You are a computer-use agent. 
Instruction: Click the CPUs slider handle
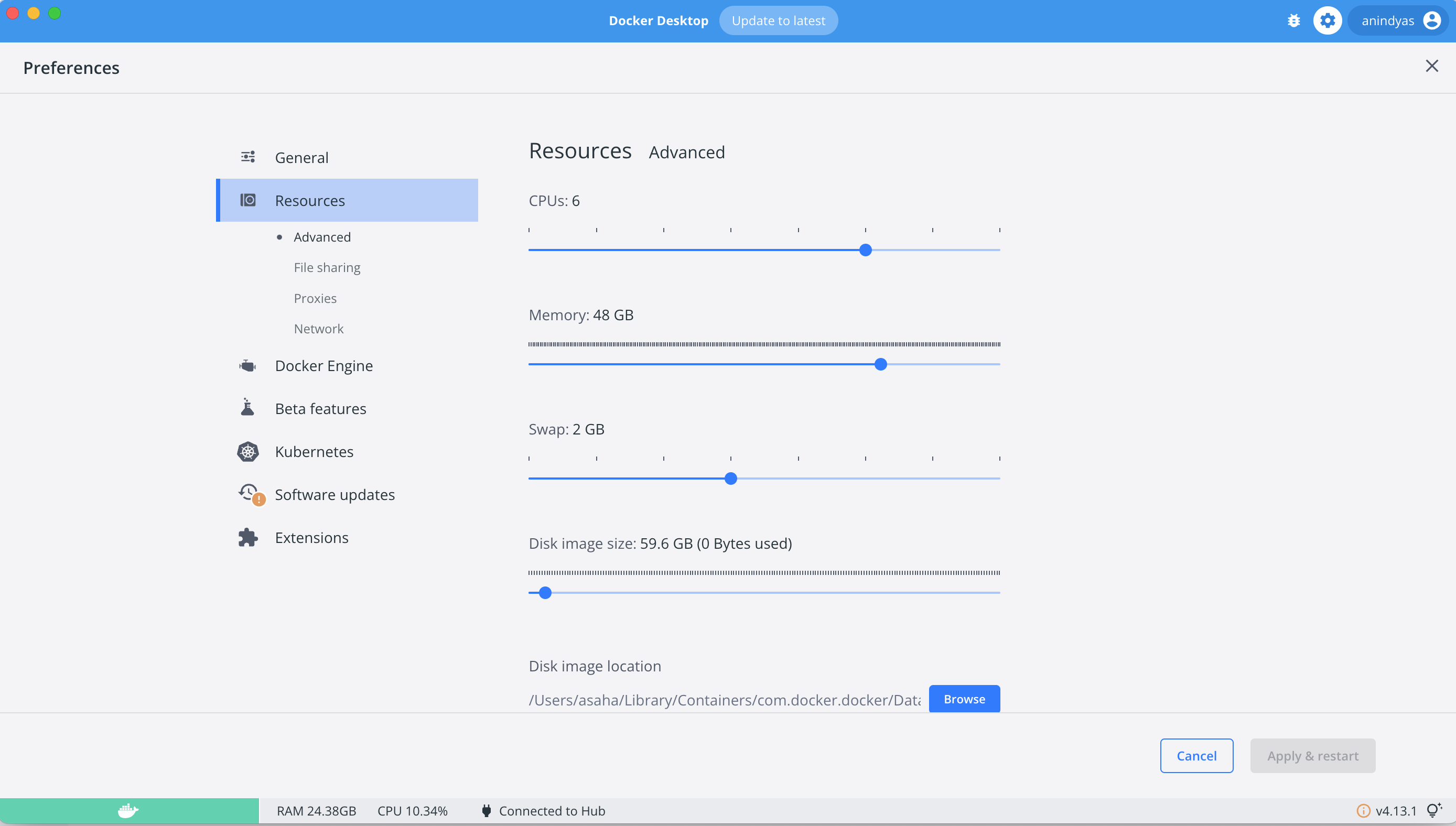[x=865, y=250]
